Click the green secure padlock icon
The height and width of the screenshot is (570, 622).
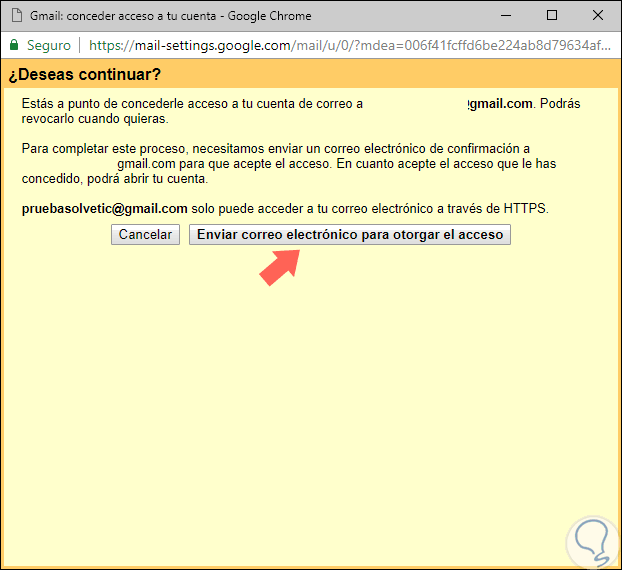click(x=14, y=45)
